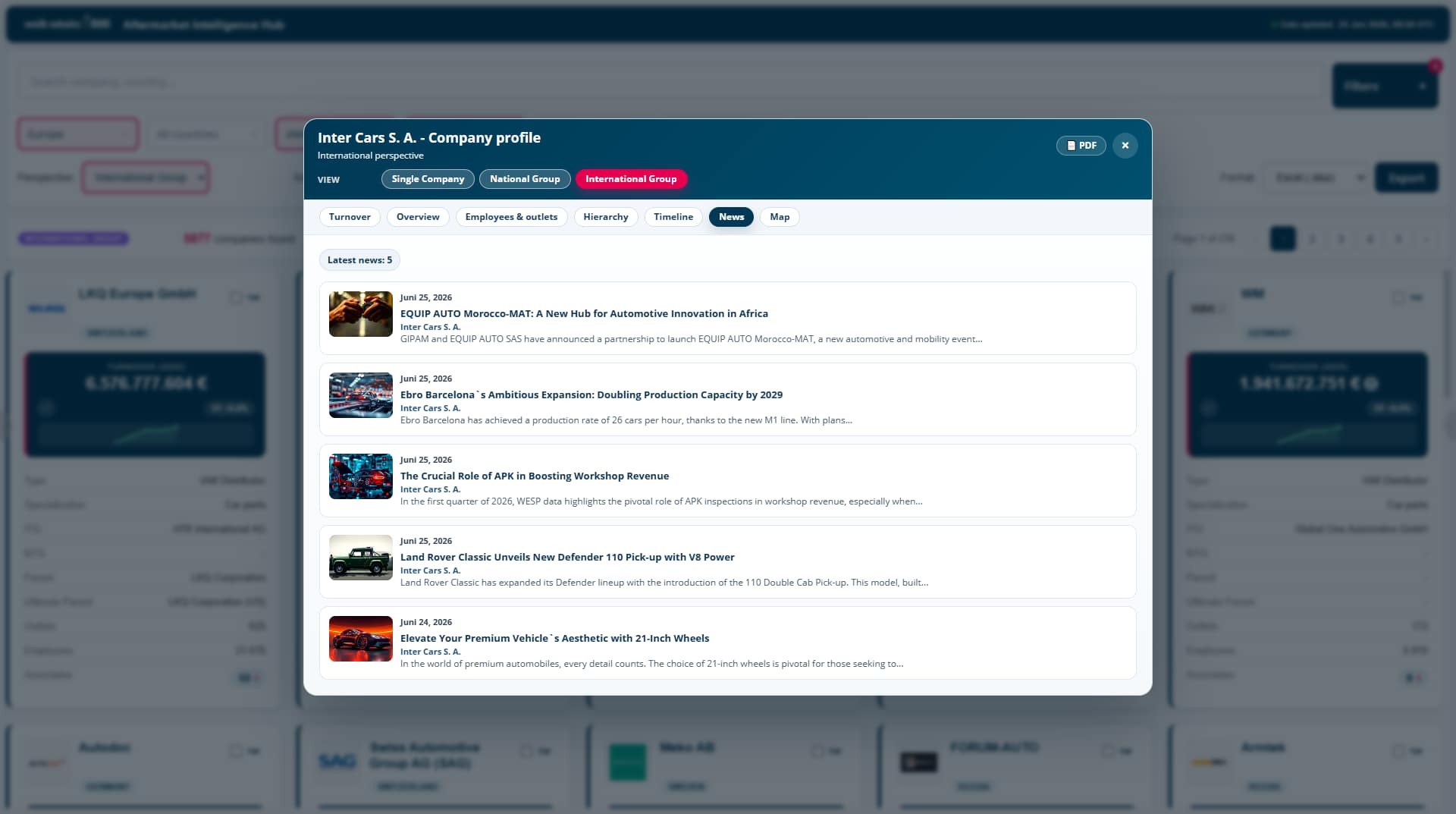The width and height of the screenshot is (1456, 814).
Task: Tick the Swiss Automotive Group card checkbox
Action: [x=526, y=751]
